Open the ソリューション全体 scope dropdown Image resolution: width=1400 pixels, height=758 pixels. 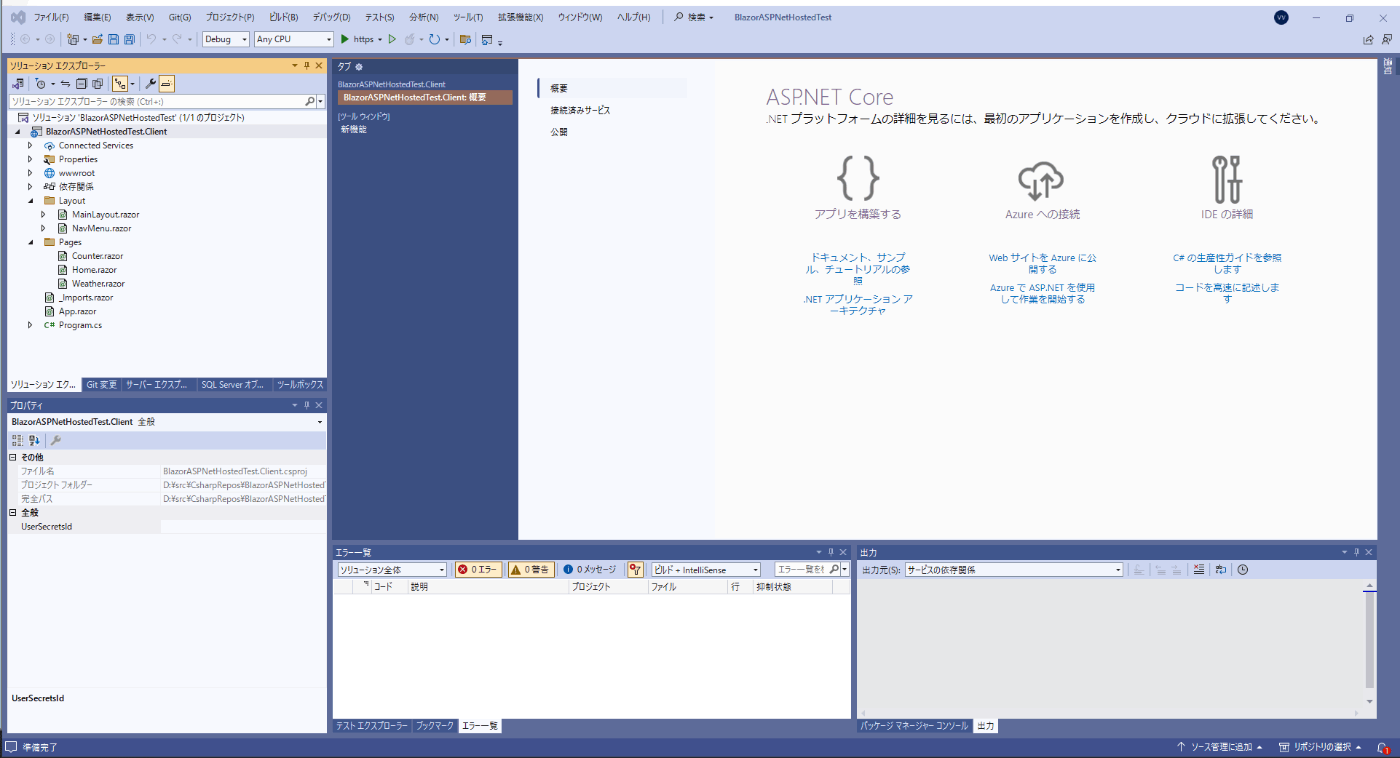pyautogui.click(x=391, y=569)
